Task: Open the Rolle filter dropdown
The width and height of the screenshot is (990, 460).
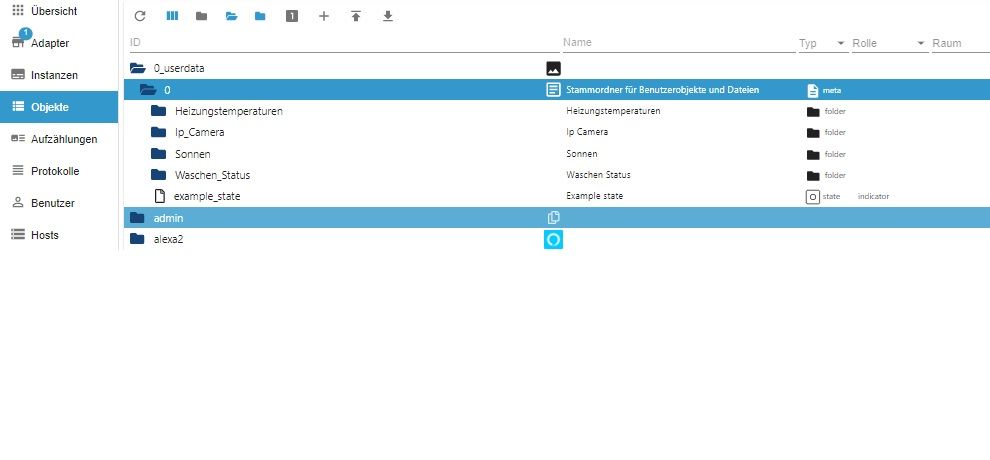Action: click(x=920, y=44)
